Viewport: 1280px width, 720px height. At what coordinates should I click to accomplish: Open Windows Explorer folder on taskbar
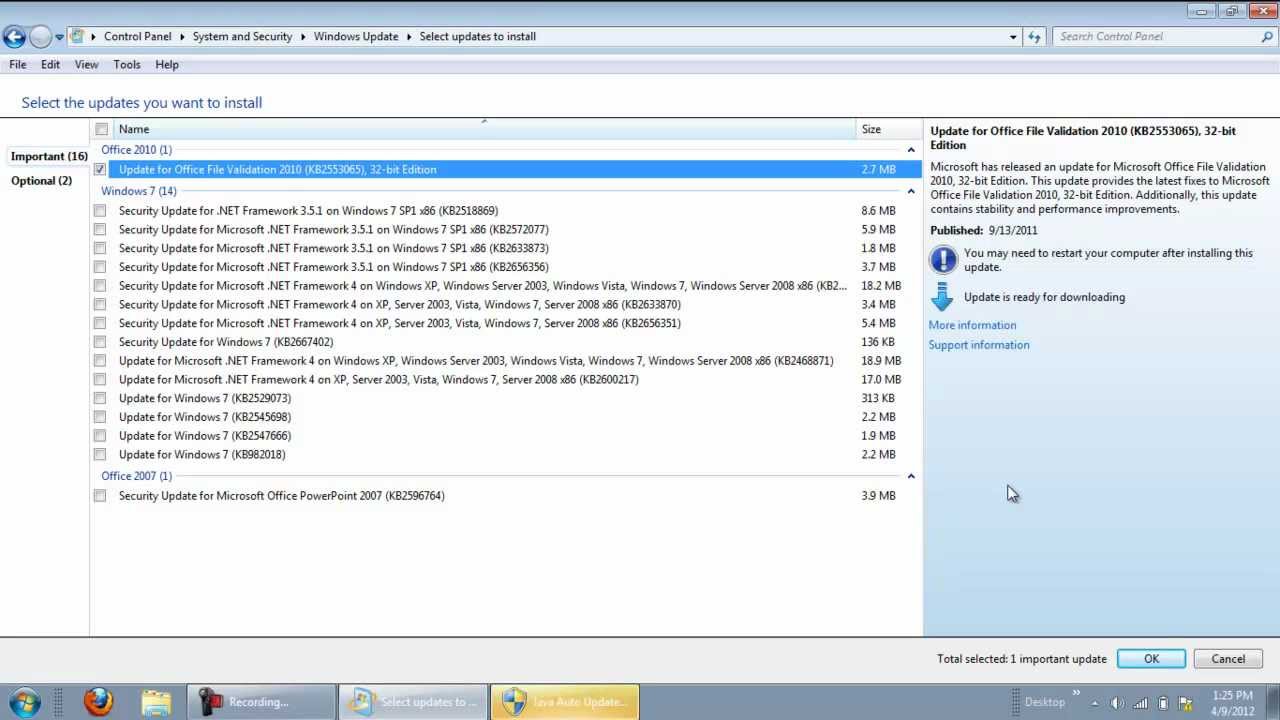[156, 702]
